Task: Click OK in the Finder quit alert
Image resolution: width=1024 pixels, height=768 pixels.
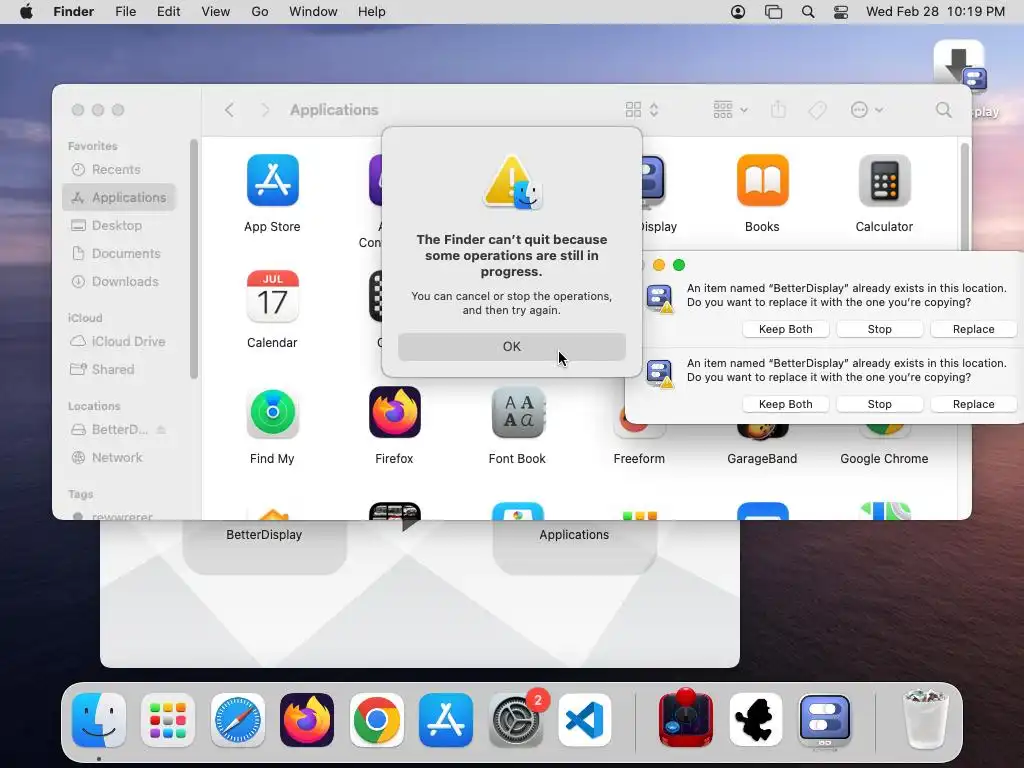Action: [511, 347]
